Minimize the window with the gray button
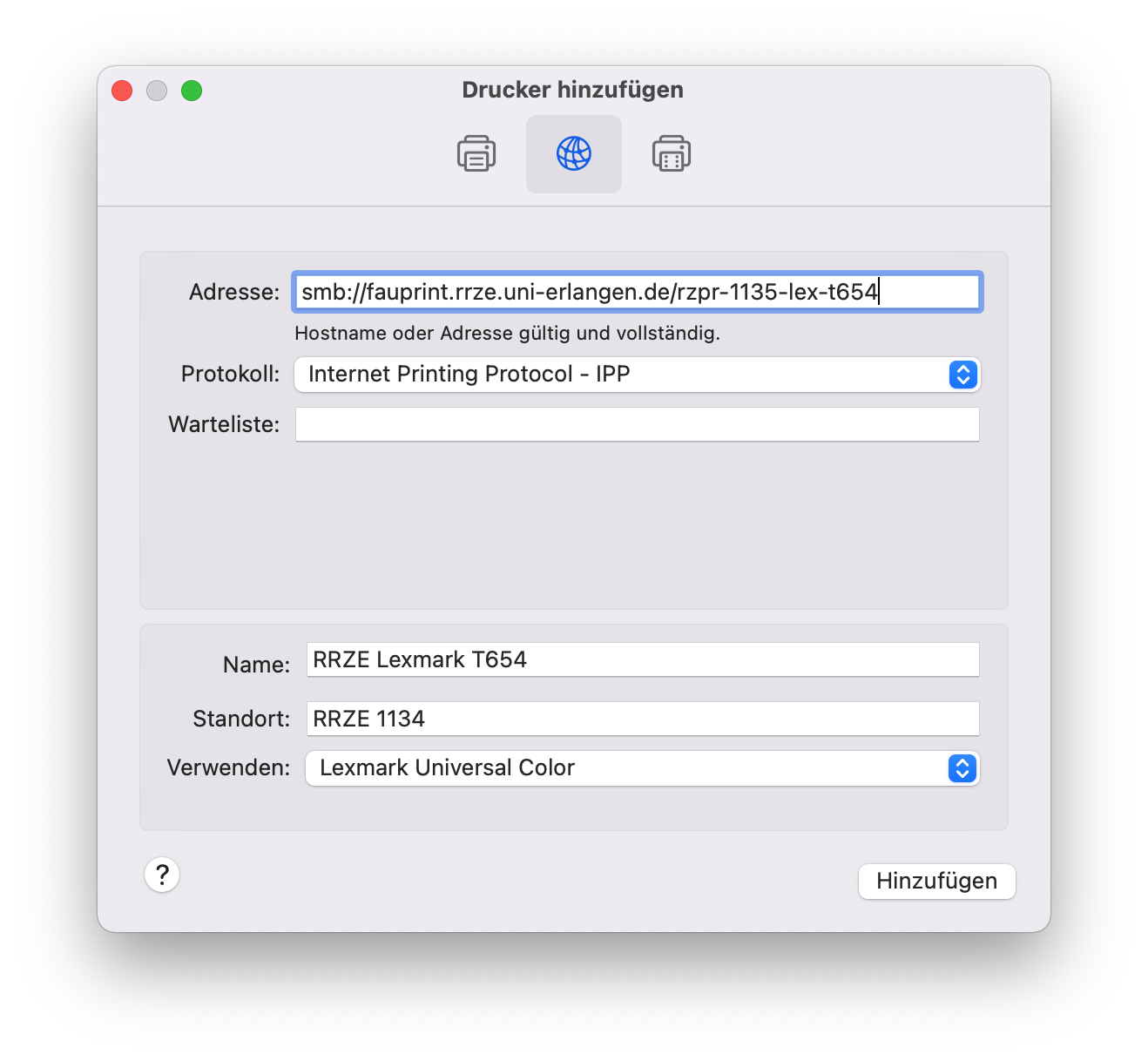 (x=157, y=91)
